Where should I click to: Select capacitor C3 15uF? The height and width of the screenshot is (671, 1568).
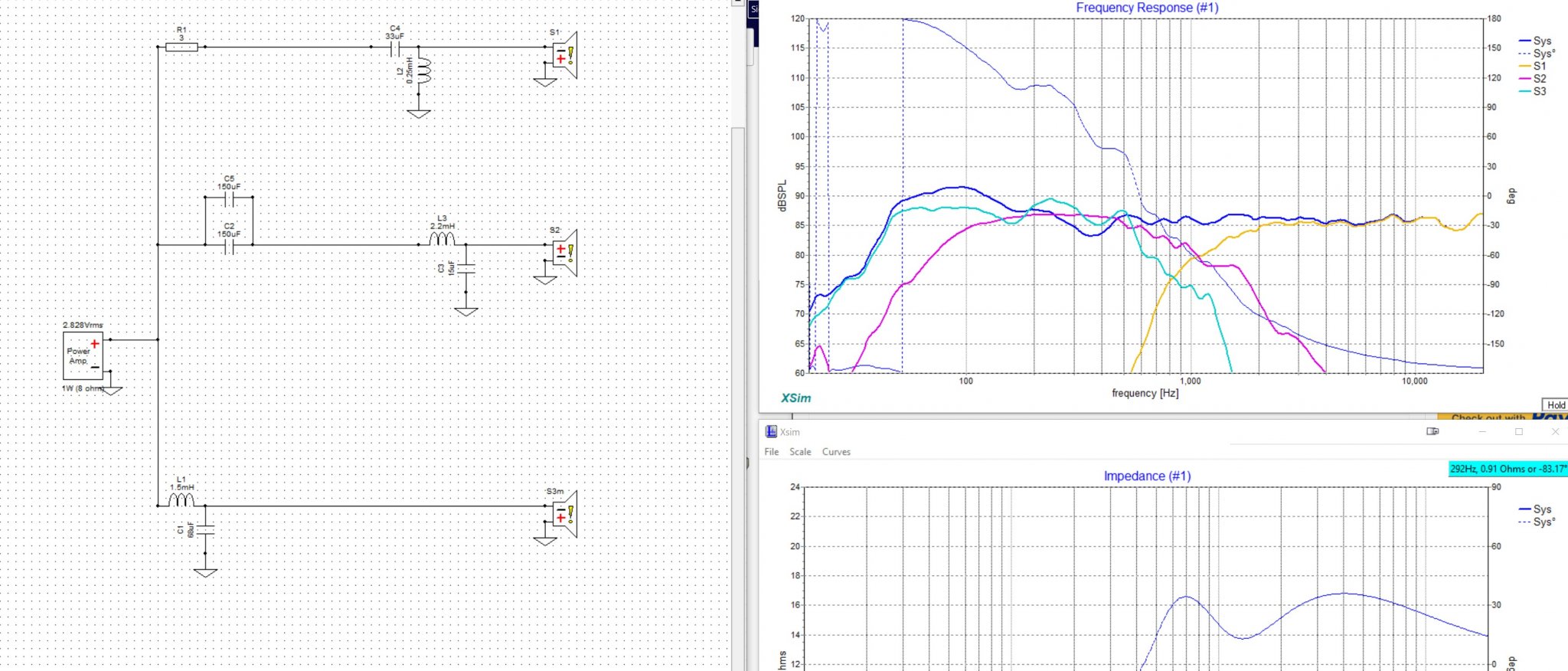coord(465,268)
